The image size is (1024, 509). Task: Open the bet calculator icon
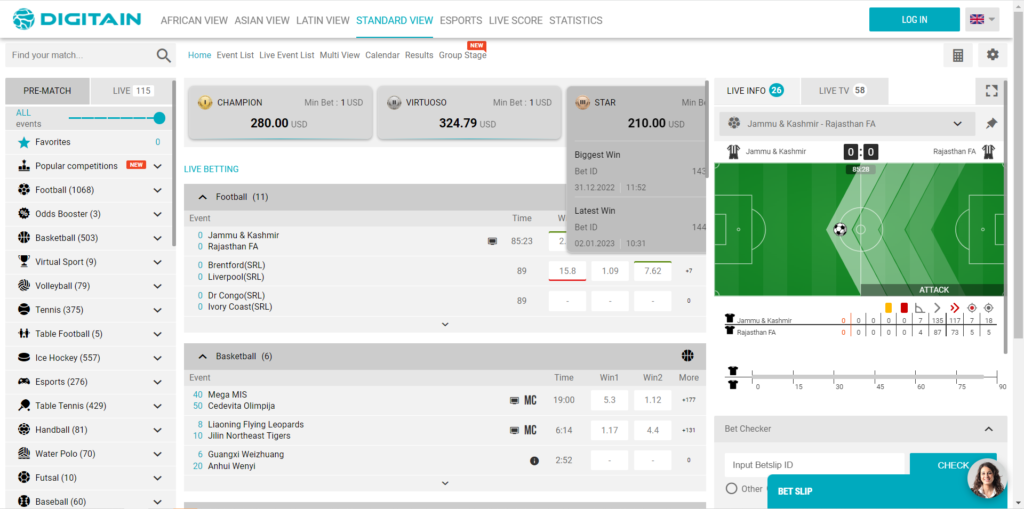pos(958,56)
